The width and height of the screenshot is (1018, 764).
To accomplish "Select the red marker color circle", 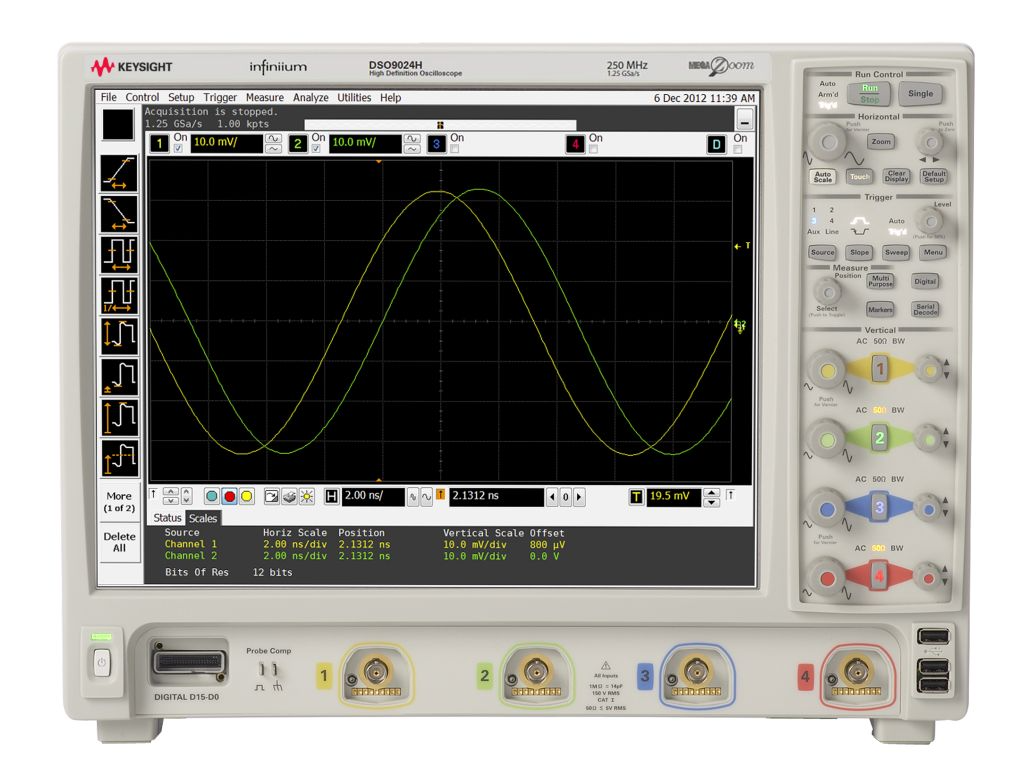I will pos(229,496).
